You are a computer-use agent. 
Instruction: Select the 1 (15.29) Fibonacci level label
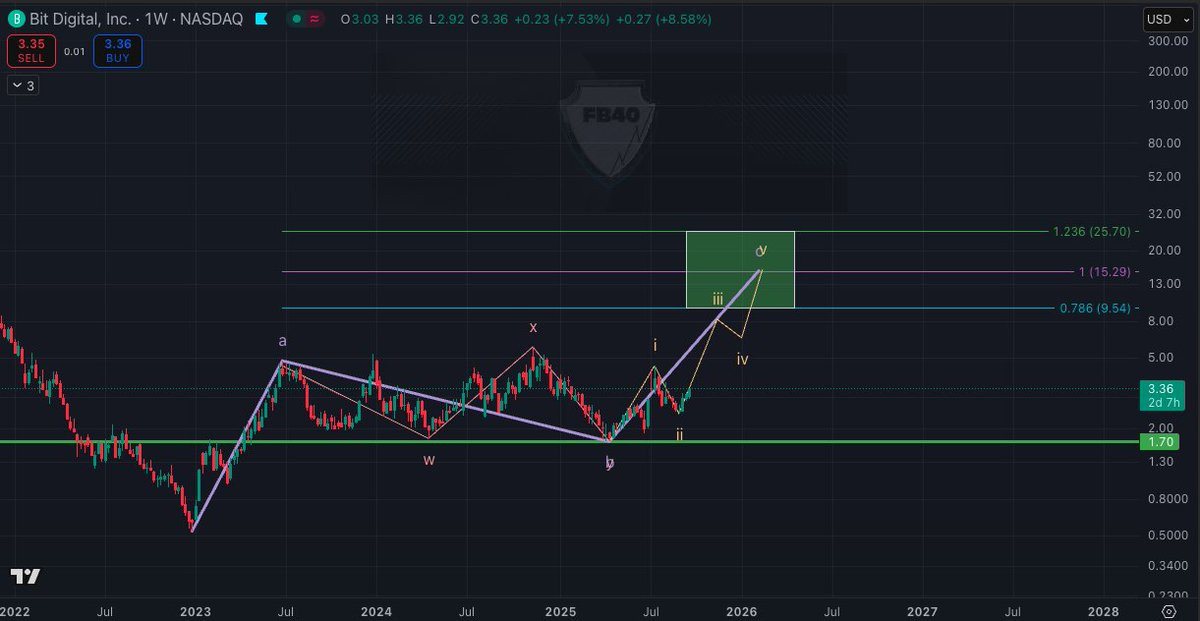[1105, 271]
